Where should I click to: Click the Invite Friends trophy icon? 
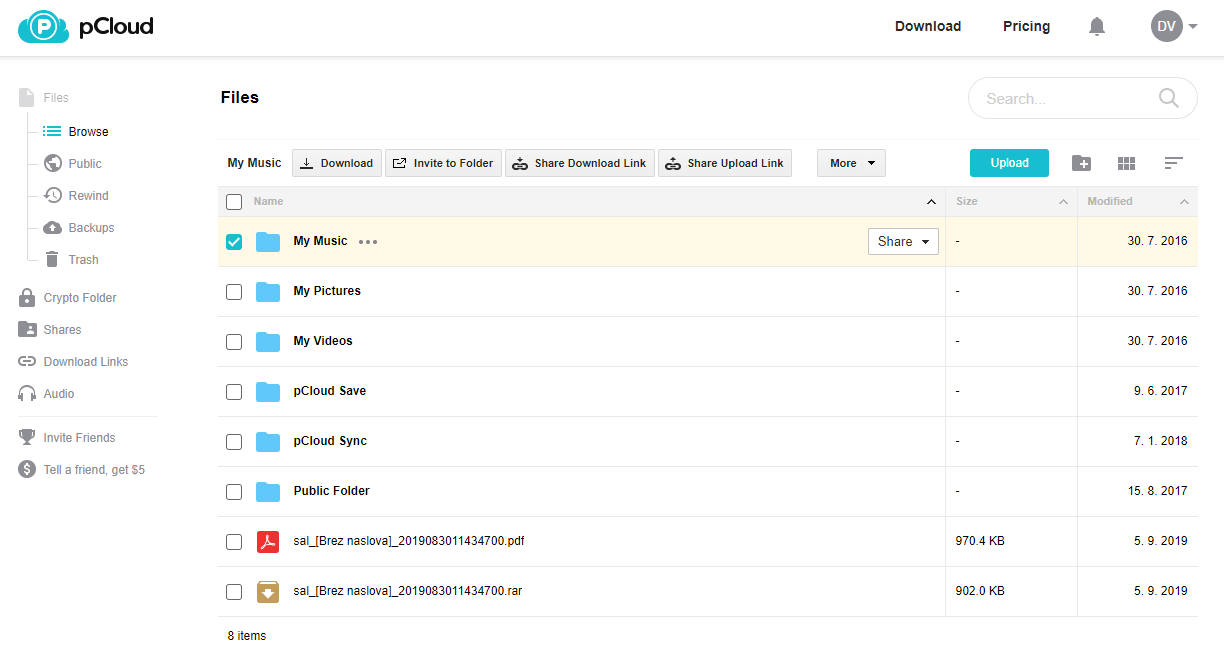tap(27, 438)
